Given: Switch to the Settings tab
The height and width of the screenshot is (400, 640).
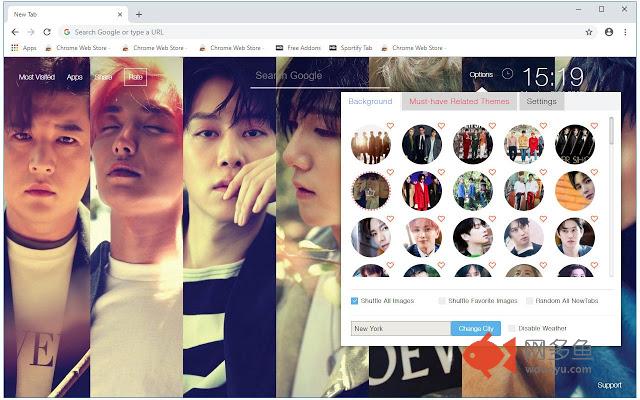Looking at the screenshot, I should click(541, 102).
